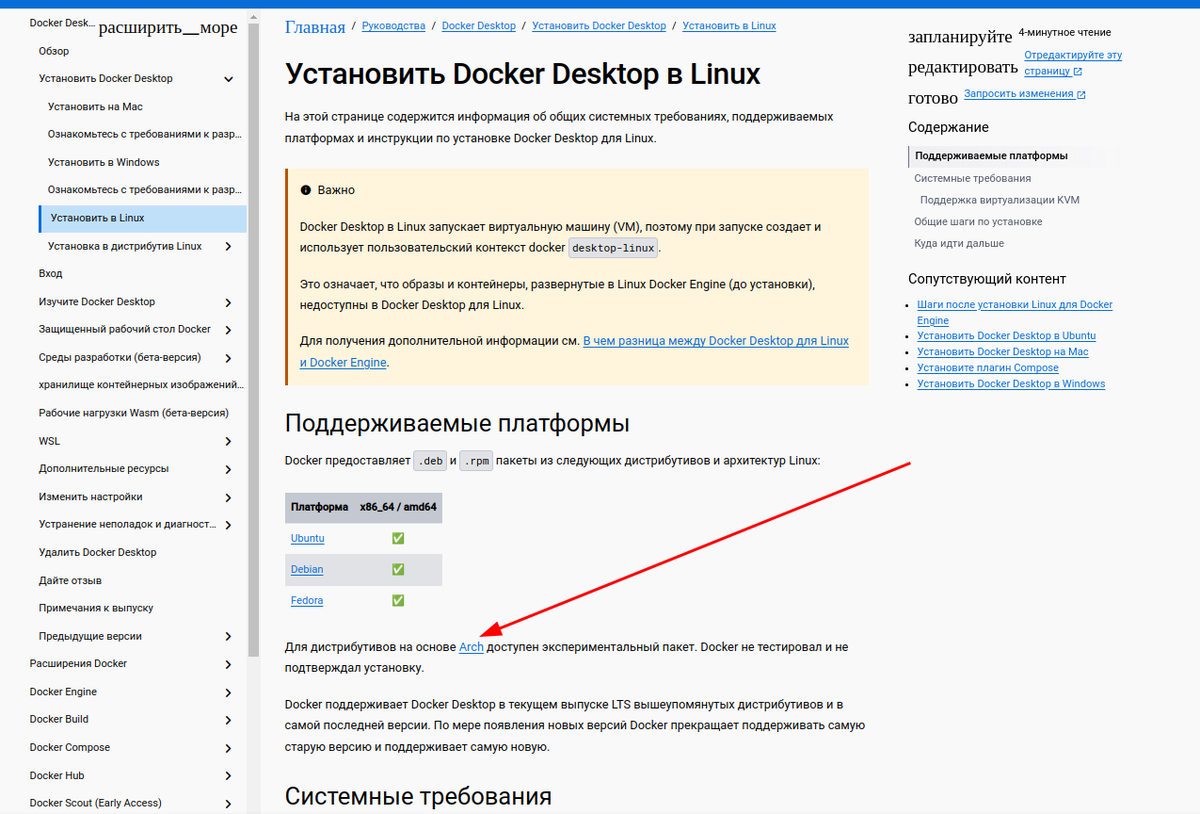Open Установить Docker Desktop breadcrumb link

[x=599, y=25]
